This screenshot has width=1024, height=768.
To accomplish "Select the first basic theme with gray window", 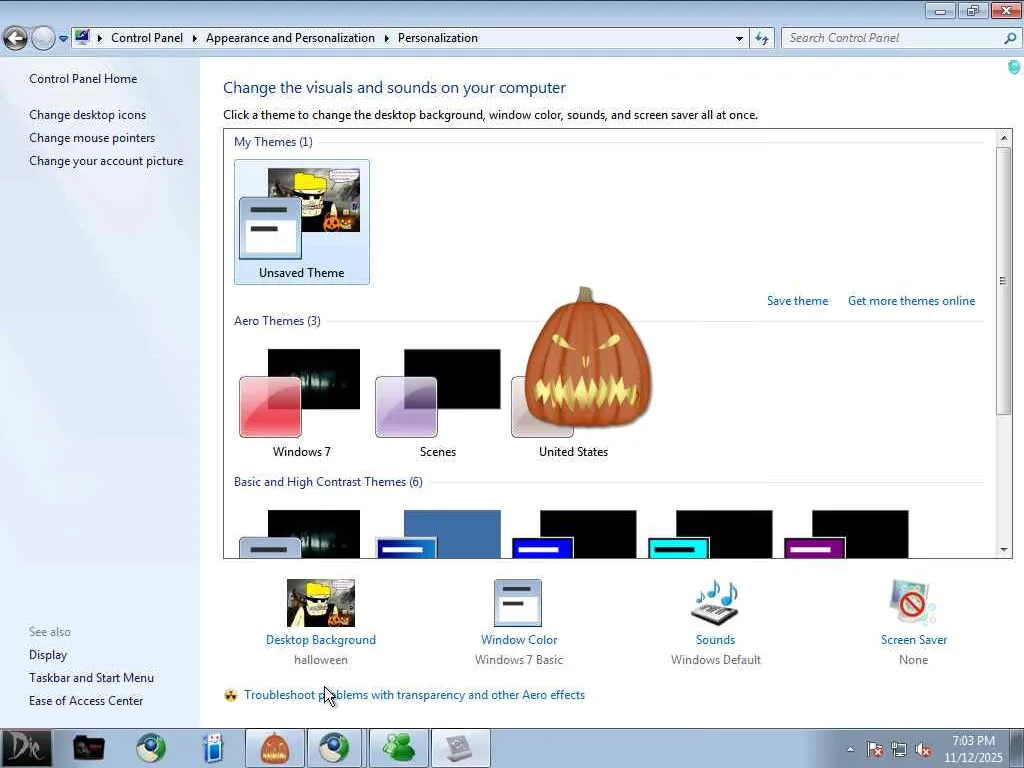I will tap(300, 534).
